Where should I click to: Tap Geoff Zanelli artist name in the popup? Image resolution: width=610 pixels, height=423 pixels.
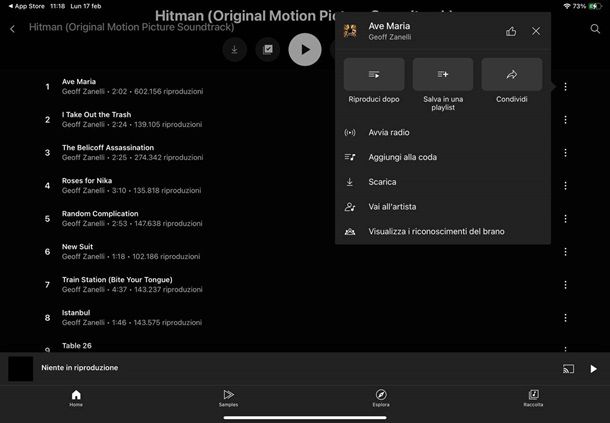tap(389, 37)
